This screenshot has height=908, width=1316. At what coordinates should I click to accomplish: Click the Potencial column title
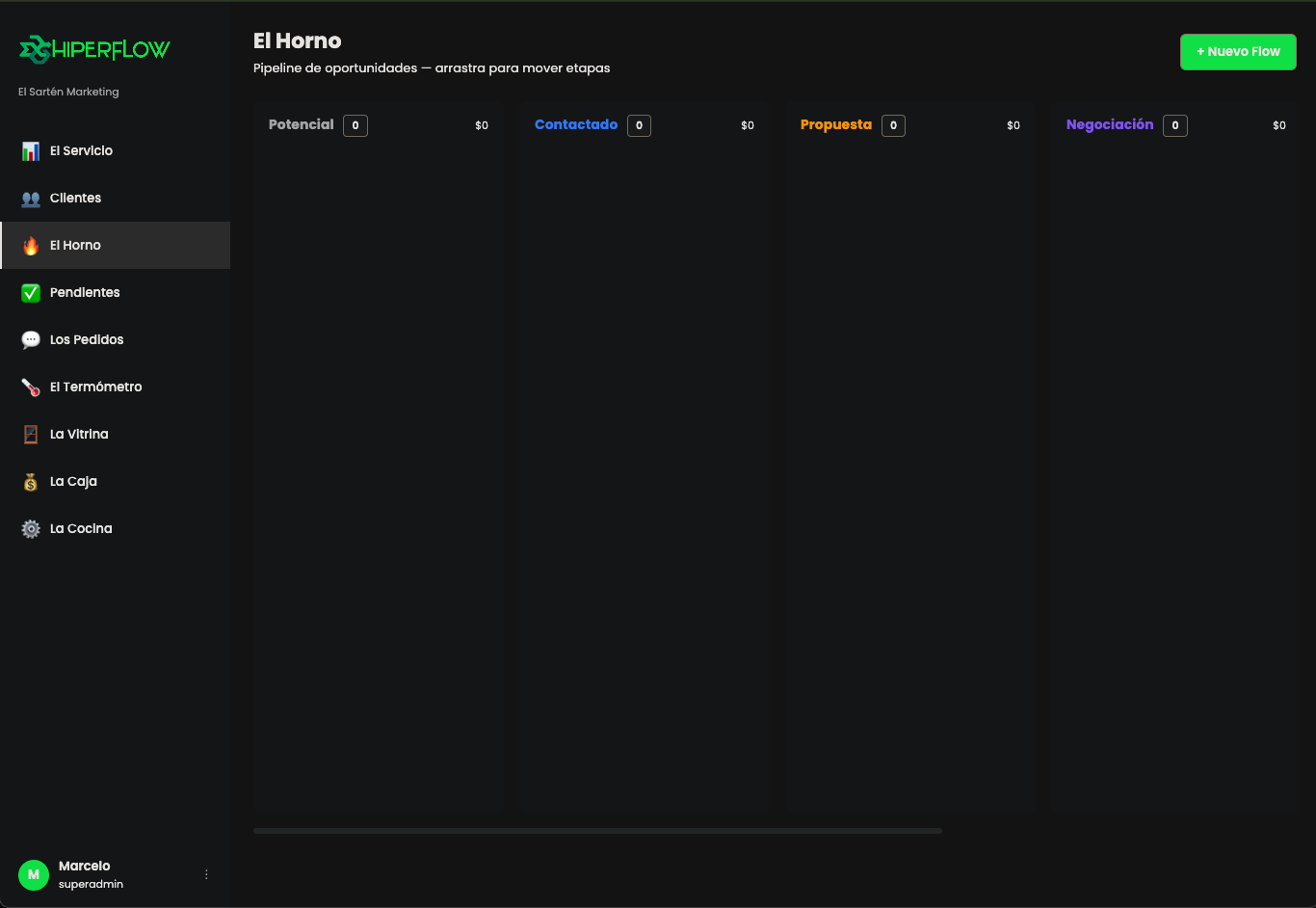coord(302,124)
